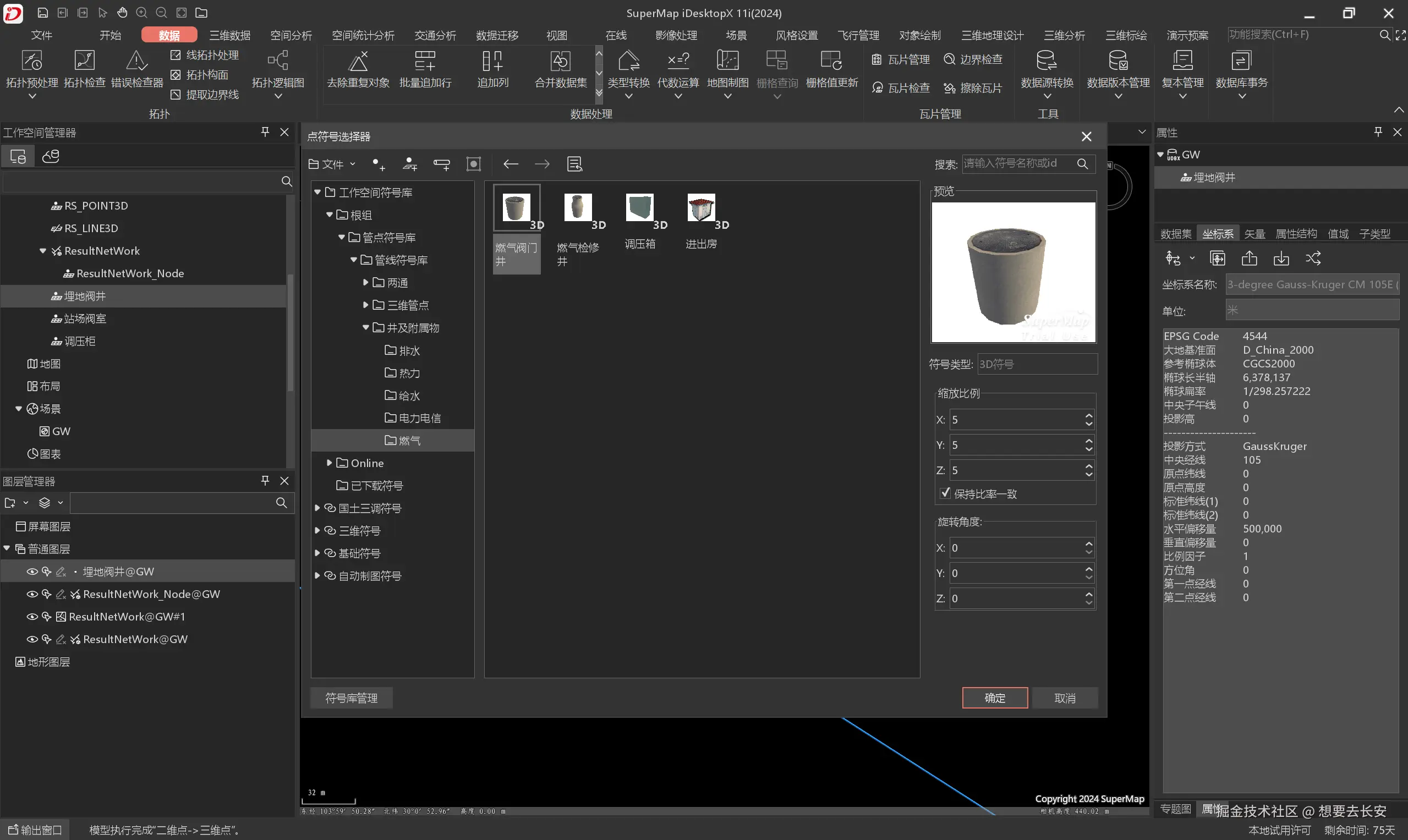Open 符号库管理

[351, 698]
